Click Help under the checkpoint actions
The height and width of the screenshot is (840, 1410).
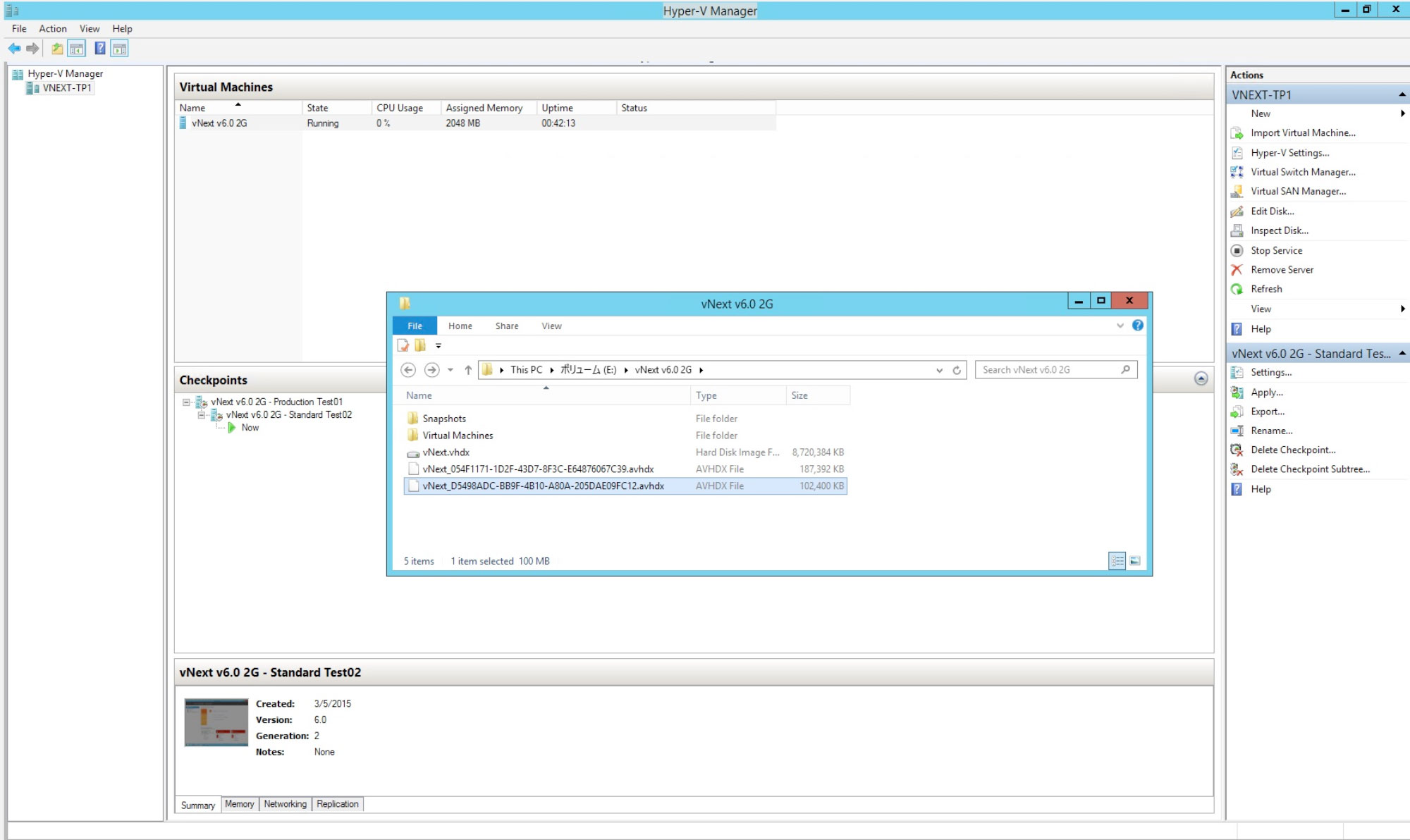1261,489
